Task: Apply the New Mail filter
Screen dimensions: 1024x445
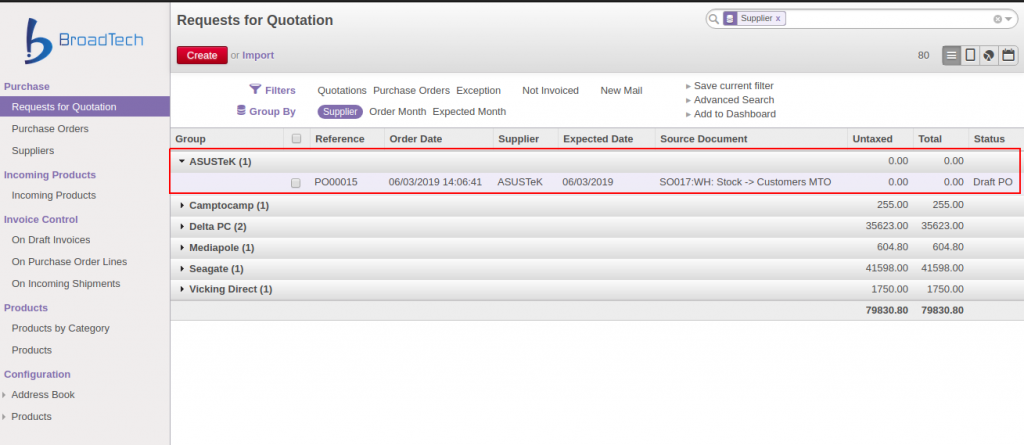Action: click(x=621, y=90)
